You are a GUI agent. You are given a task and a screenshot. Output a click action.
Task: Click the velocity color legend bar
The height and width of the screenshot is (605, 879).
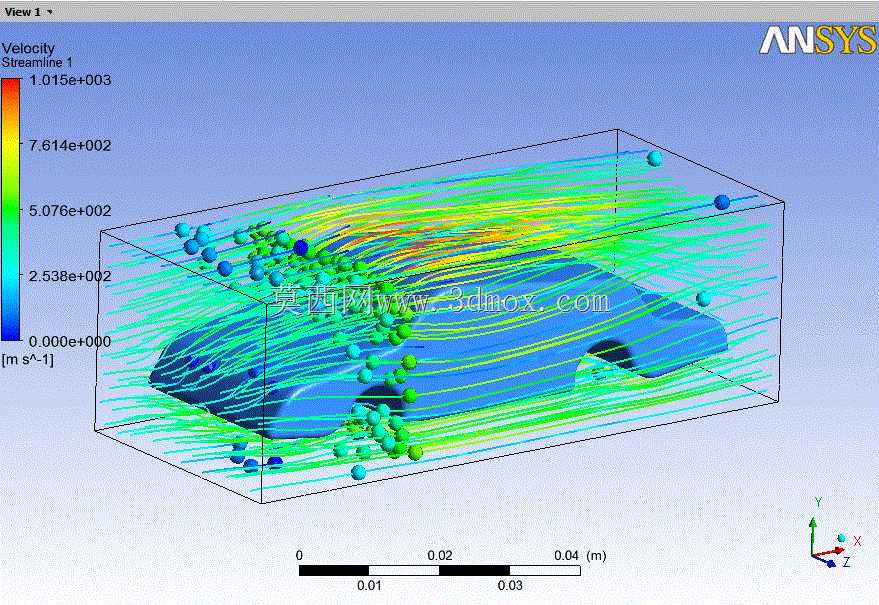point(11,209)
